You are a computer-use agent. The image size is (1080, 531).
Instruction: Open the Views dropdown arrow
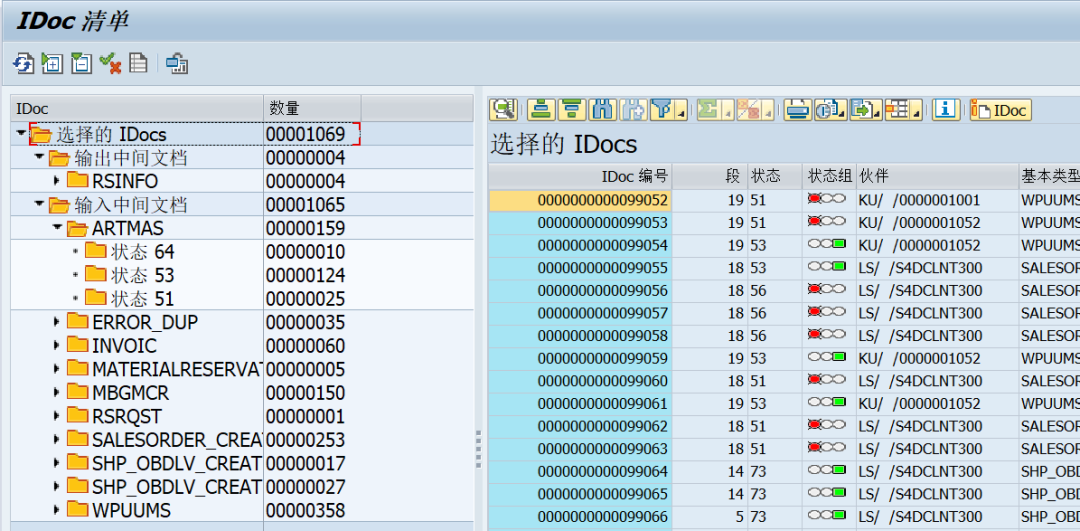pyautogui.click(x=842, y=112)
